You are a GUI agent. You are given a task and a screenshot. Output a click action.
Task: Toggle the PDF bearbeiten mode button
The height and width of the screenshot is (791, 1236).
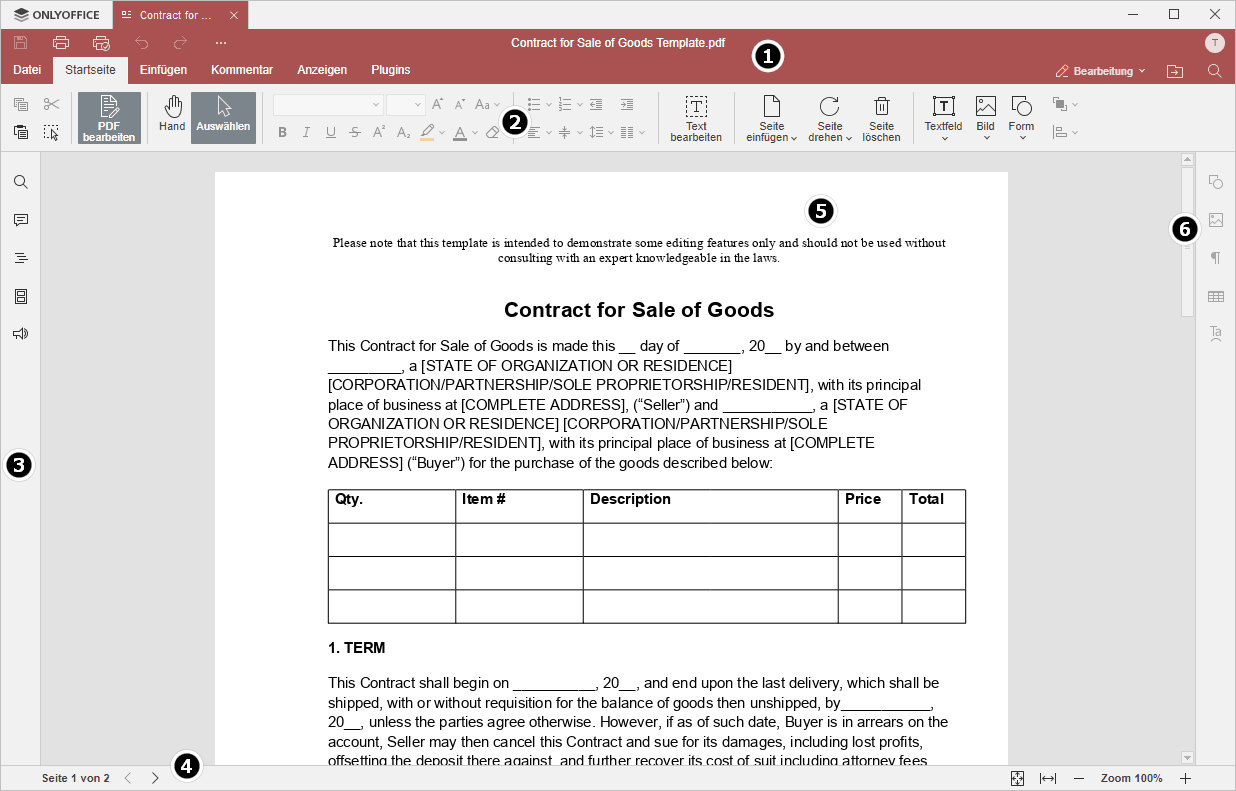(109, 118)
